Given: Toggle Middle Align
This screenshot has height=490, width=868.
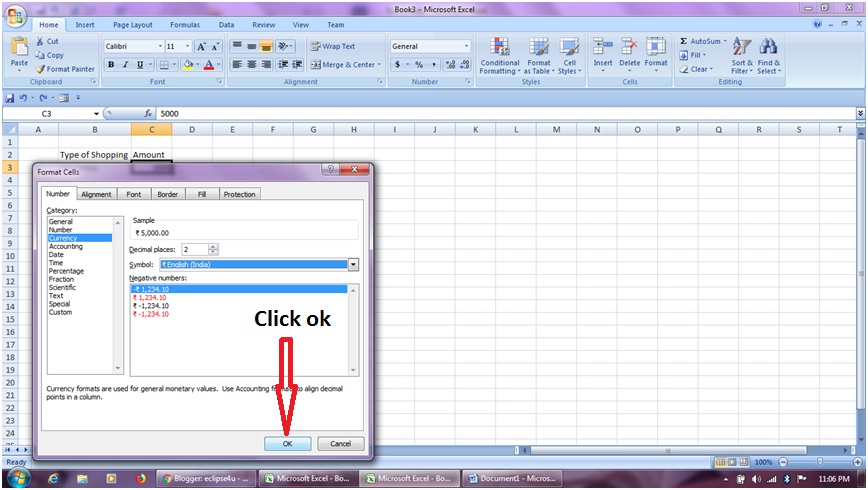Looking at the screenshot, I should click(x=251, y=47).
